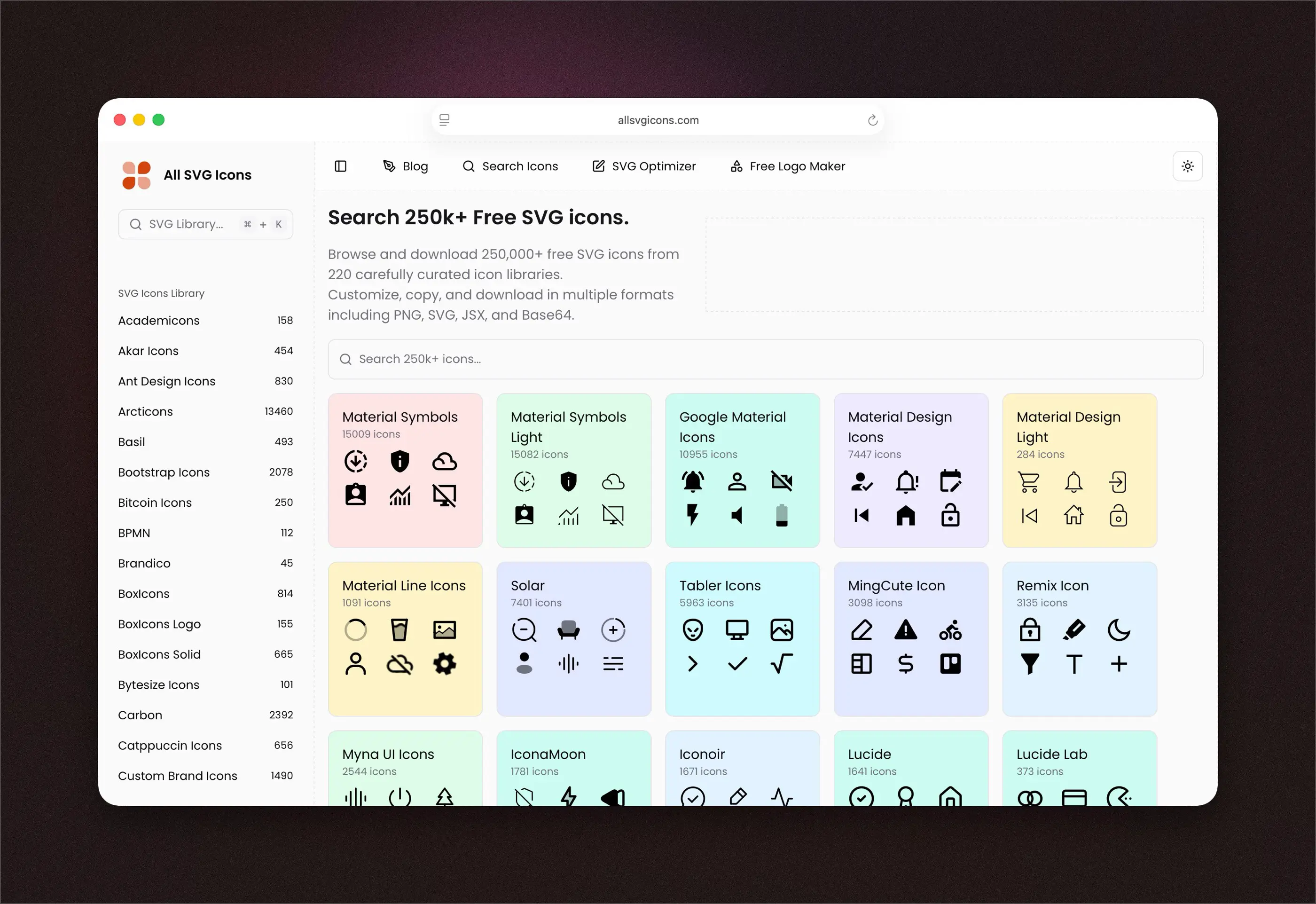Toggle the sidebar panel icon
The width and height of the screenshot is (1316, 904).
tap(340, 166)
